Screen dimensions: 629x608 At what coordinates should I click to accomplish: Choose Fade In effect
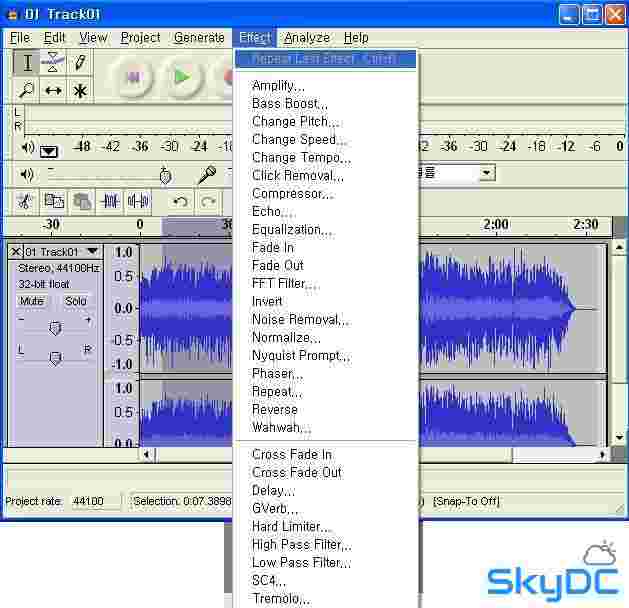[325, 247]
